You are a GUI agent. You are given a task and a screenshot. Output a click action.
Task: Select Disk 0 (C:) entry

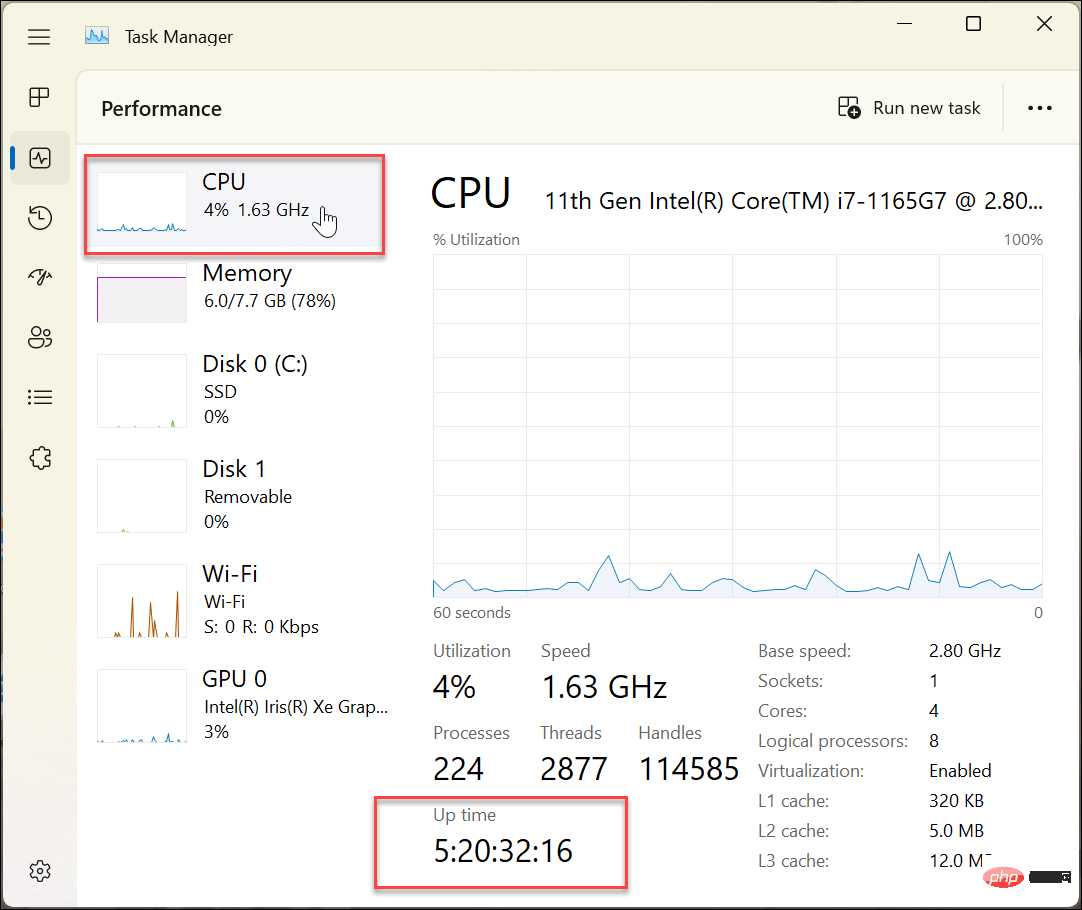(x=235, y=390)
